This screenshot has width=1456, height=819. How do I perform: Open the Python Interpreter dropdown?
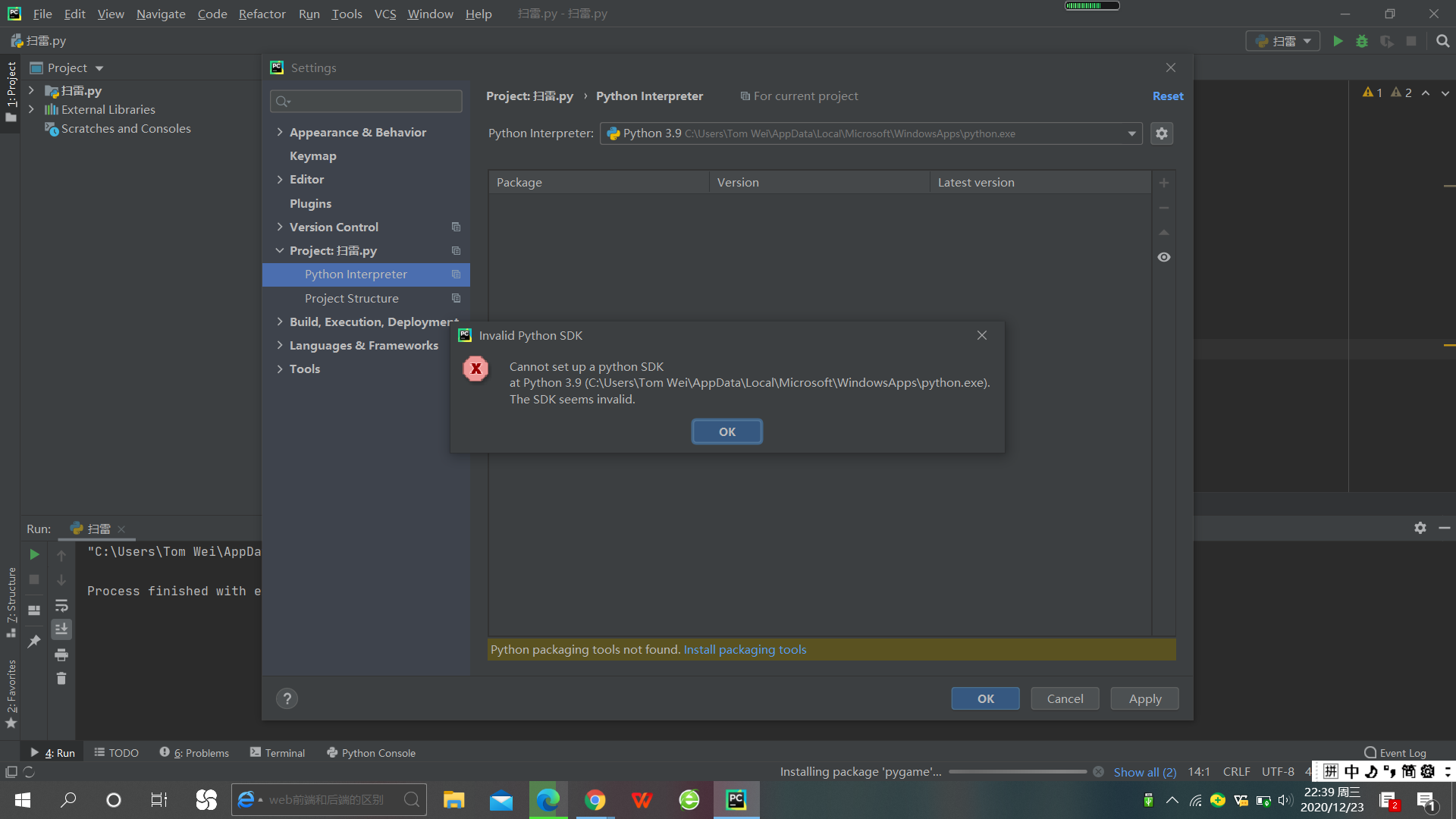pos(1131,133)
